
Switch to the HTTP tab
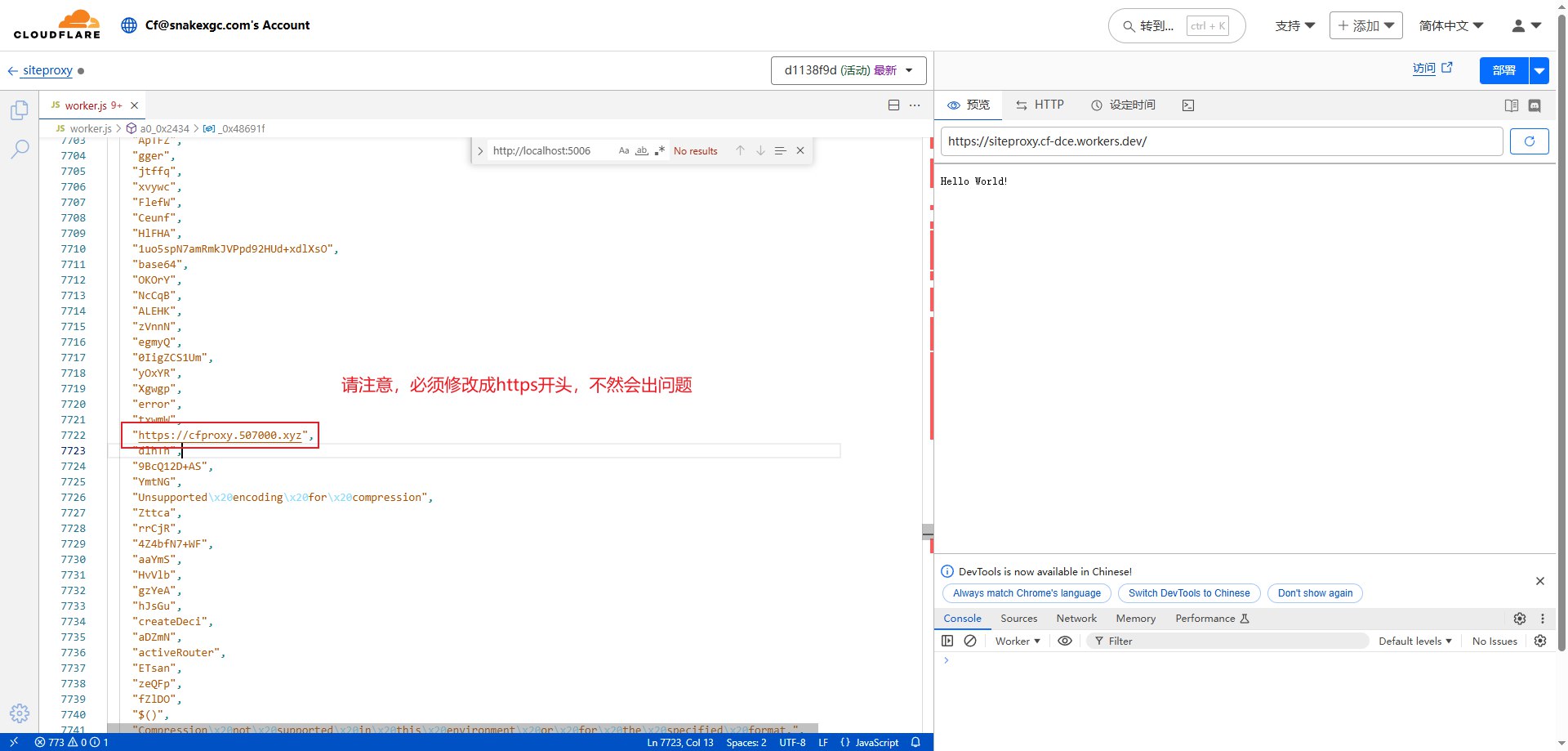(1040, 105)
